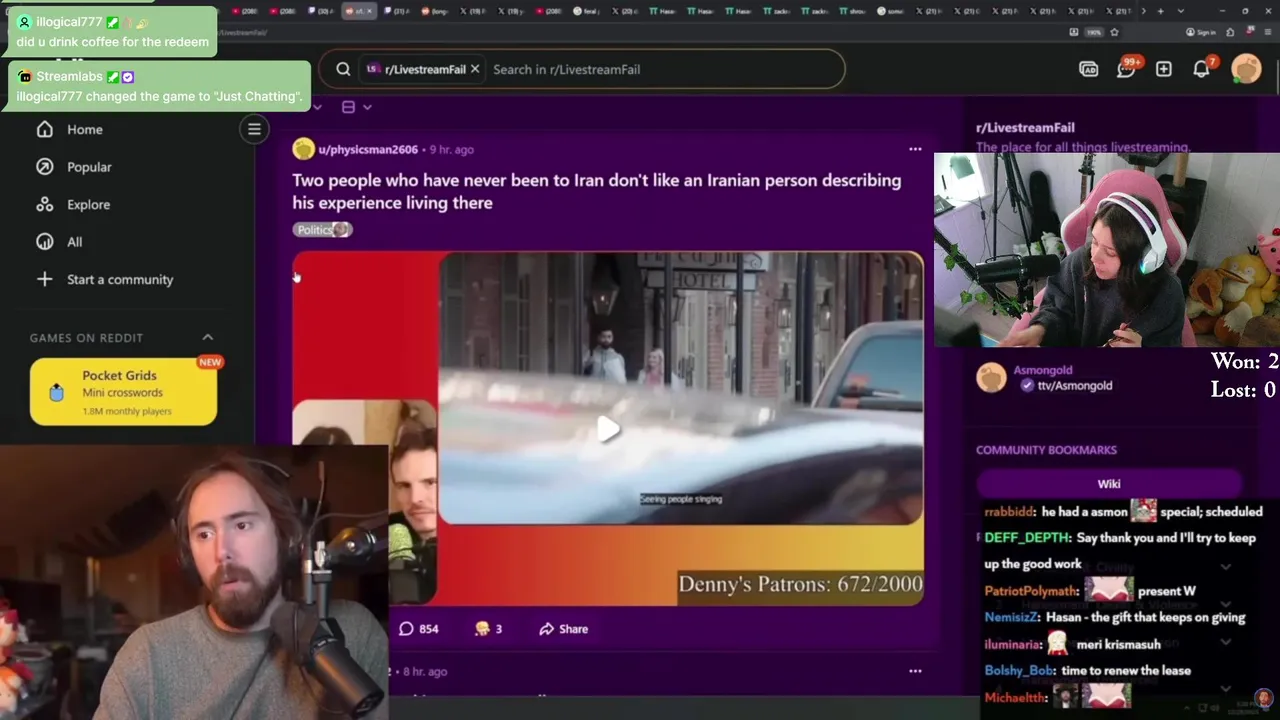Screen dimensions: 1280x720
Task: Open a new browser tab
Action: click(x=1160, y=11)
